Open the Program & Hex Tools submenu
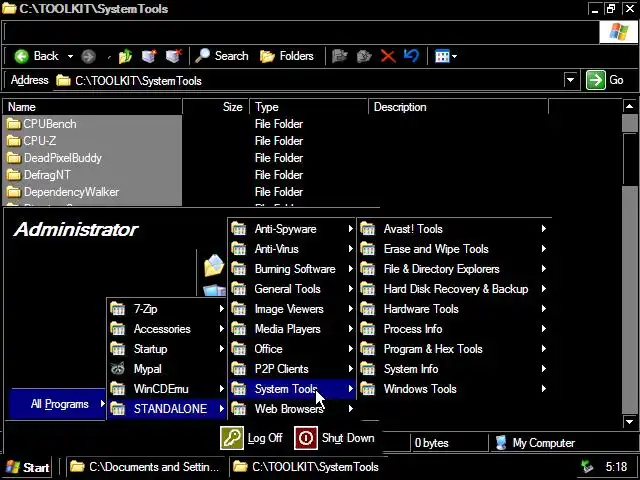Viewport: 640px width, 480px height. 454,349
